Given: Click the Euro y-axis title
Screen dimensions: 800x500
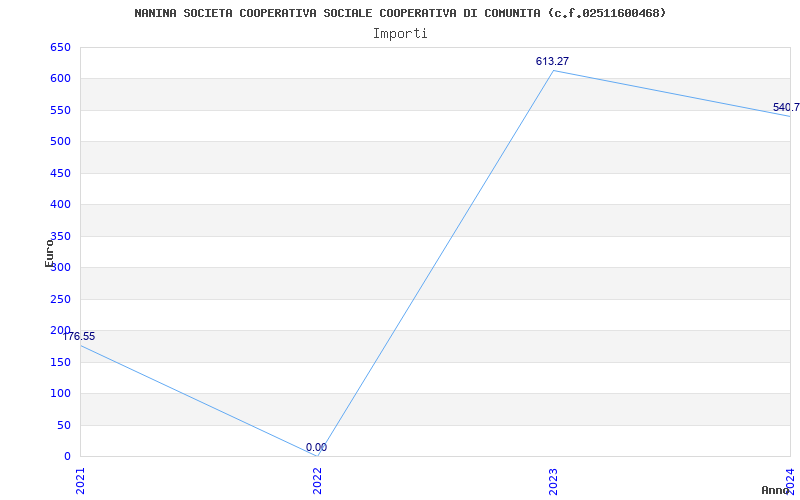Looking at the screenshot, I should [x=49, y=253].
